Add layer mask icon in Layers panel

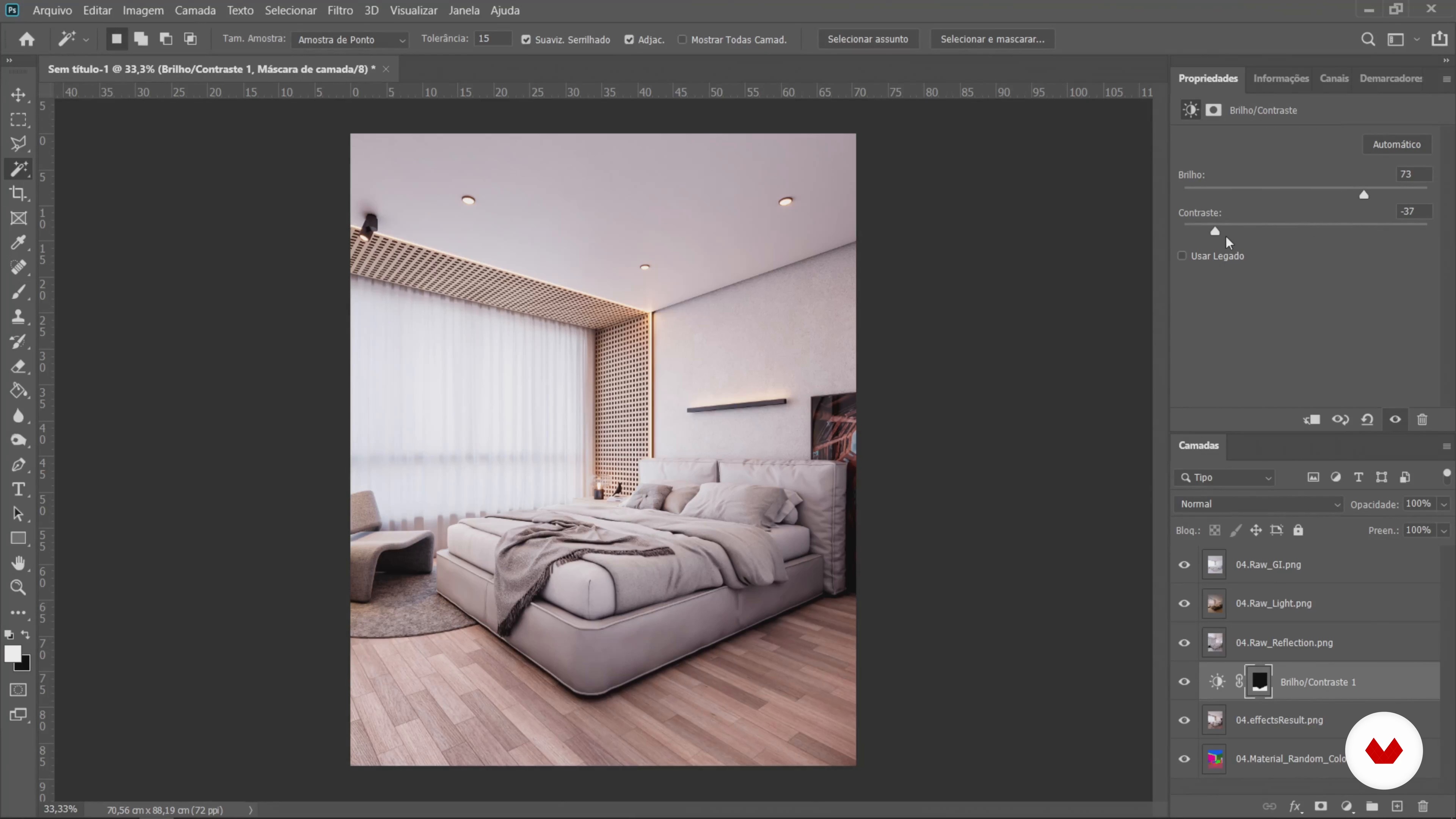tap(1320, 806)
